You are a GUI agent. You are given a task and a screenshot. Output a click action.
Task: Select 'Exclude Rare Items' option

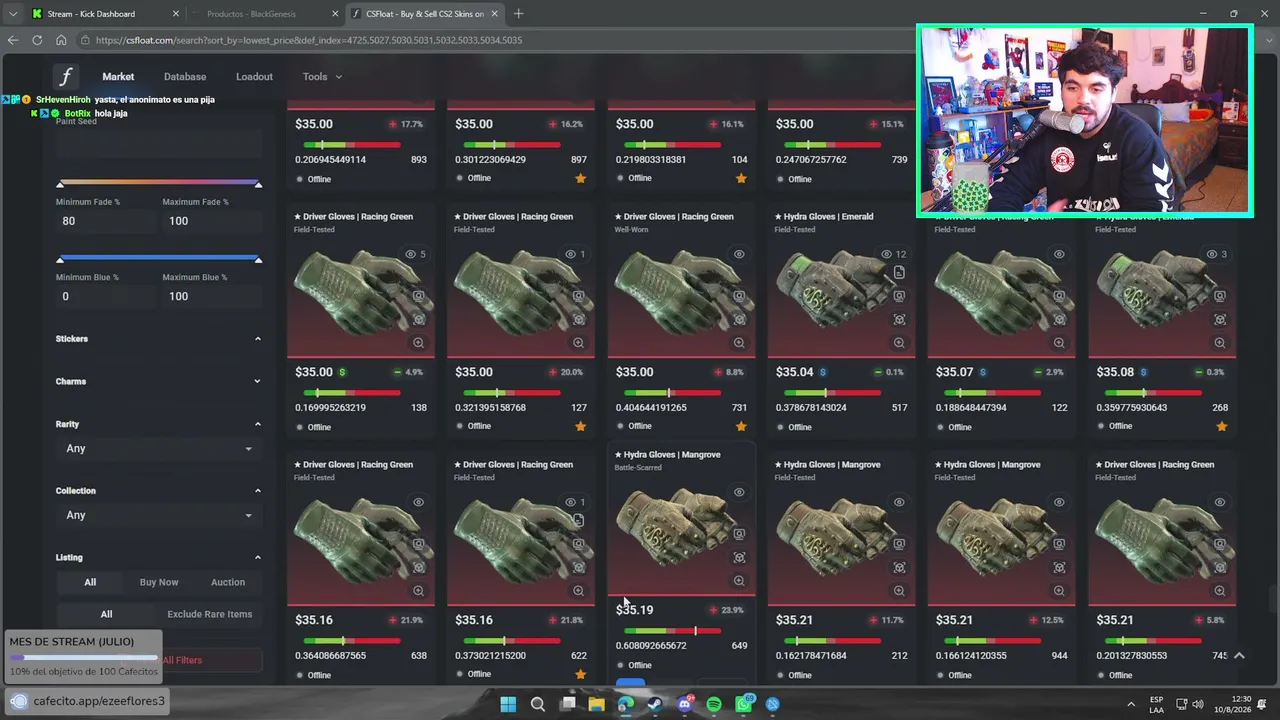[x=209, y=614]
